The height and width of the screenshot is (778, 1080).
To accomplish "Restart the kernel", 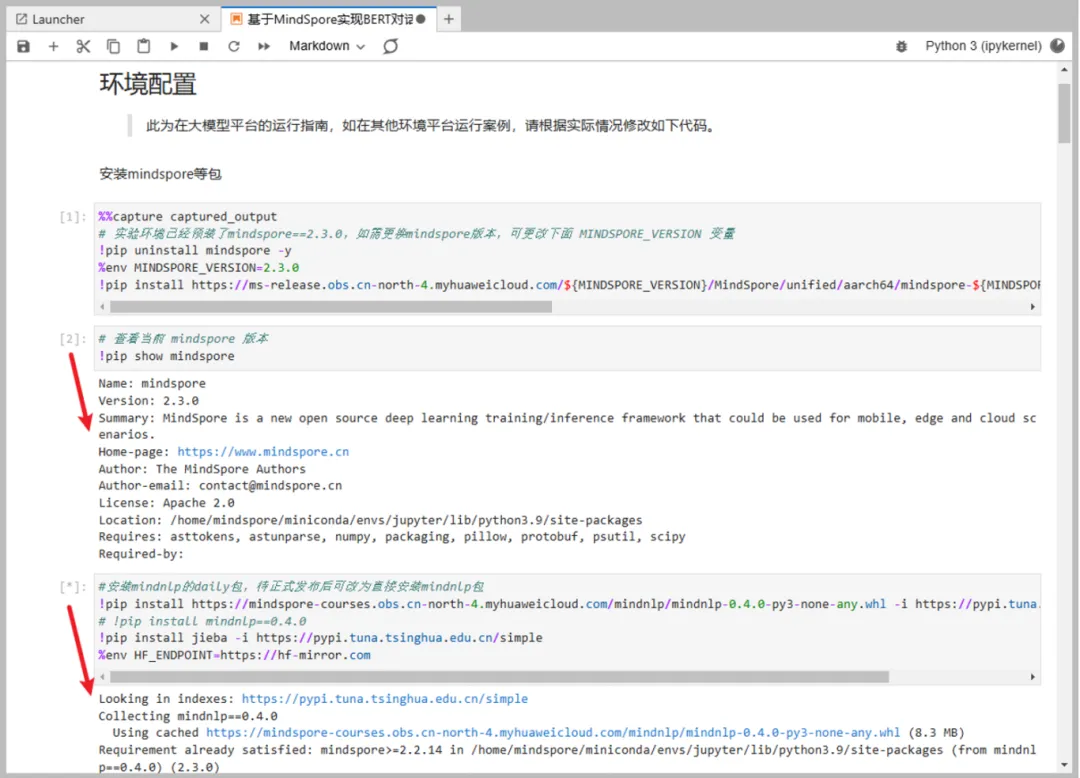I will click(234, 46).
